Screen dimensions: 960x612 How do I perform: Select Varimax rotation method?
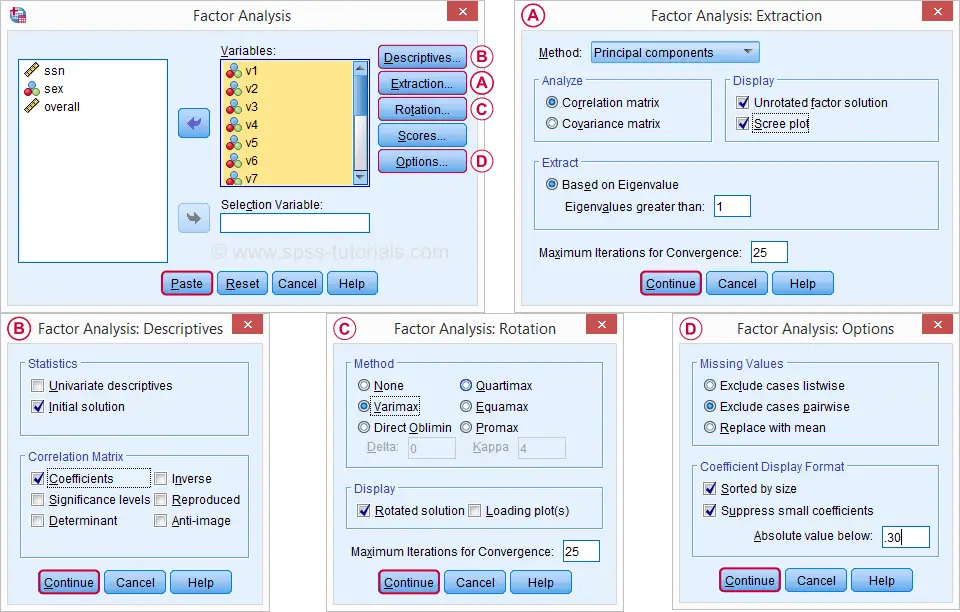[x=364, y=406]
